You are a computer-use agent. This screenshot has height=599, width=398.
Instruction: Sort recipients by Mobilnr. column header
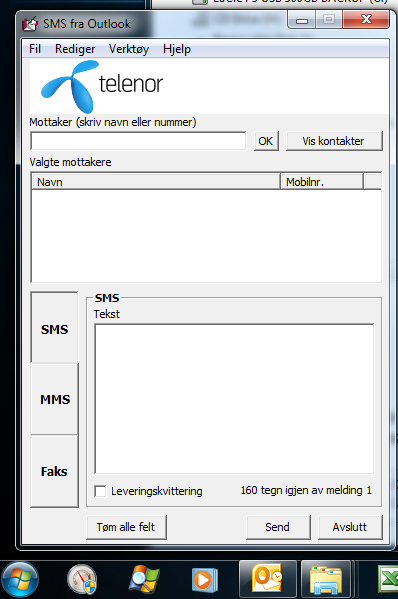(x=322, y=181)
